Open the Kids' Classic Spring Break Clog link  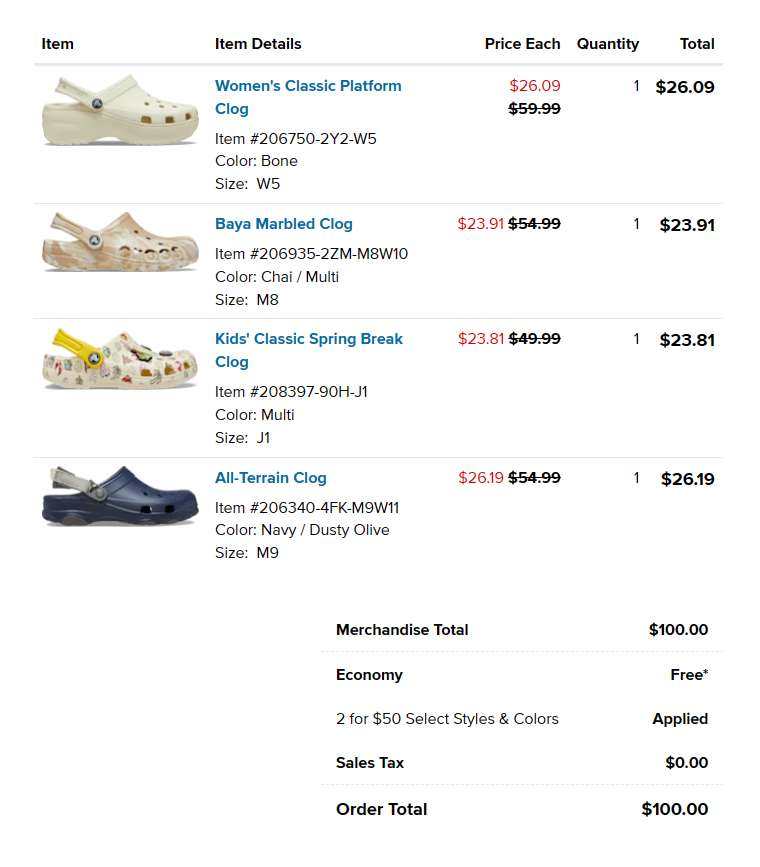click(x=309, y=350)
